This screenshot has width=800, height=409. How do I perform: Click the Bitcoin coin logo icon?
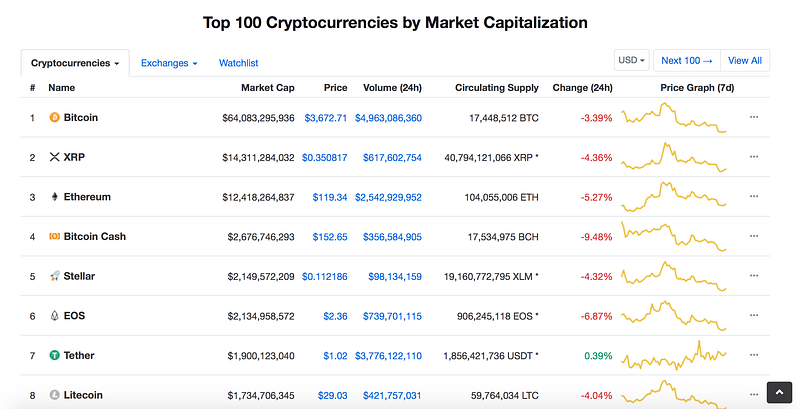(54, 118)
